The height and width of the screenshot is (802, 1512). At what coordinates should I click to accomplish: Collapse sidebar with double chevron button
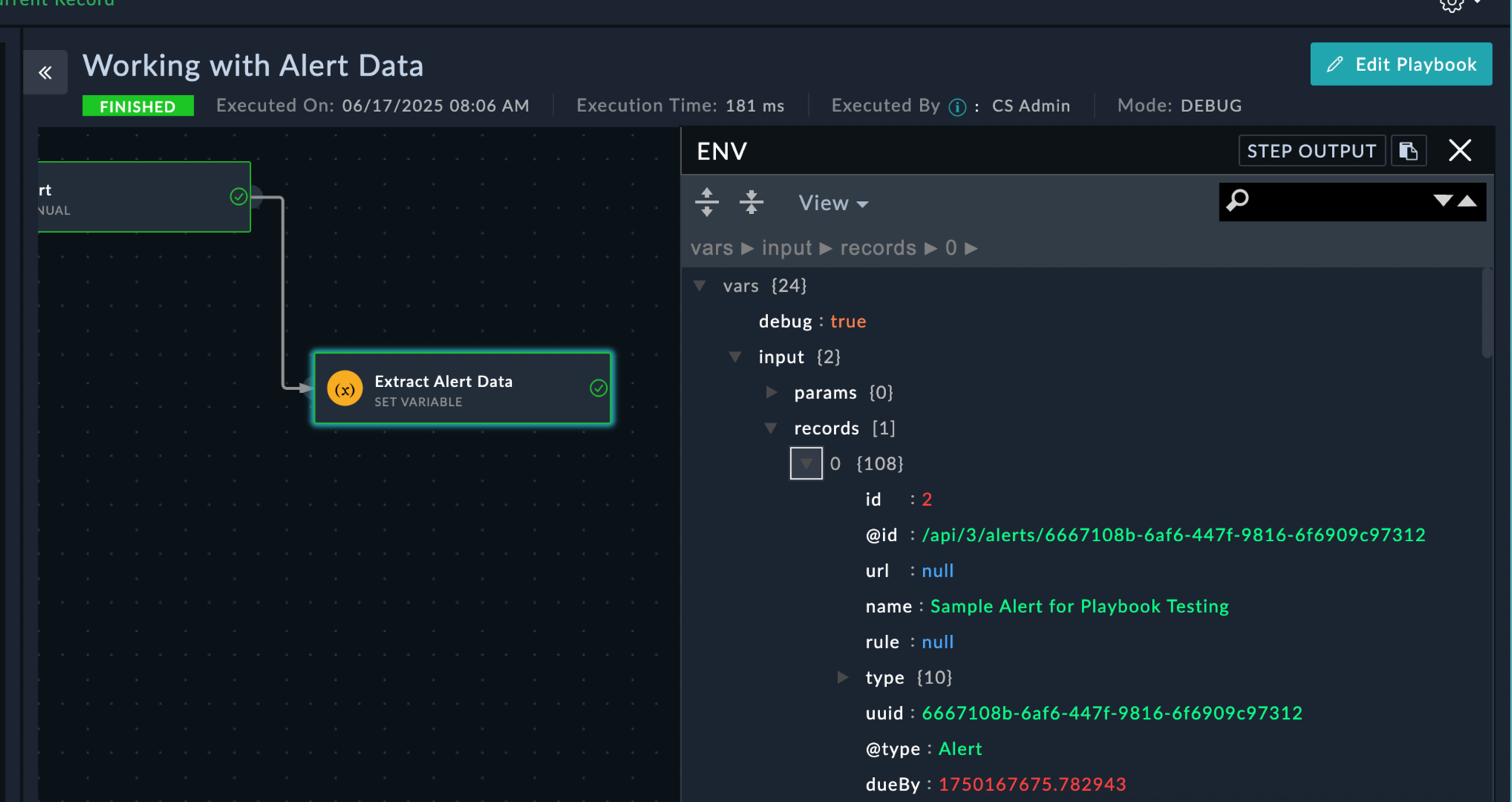click(45, 73)
